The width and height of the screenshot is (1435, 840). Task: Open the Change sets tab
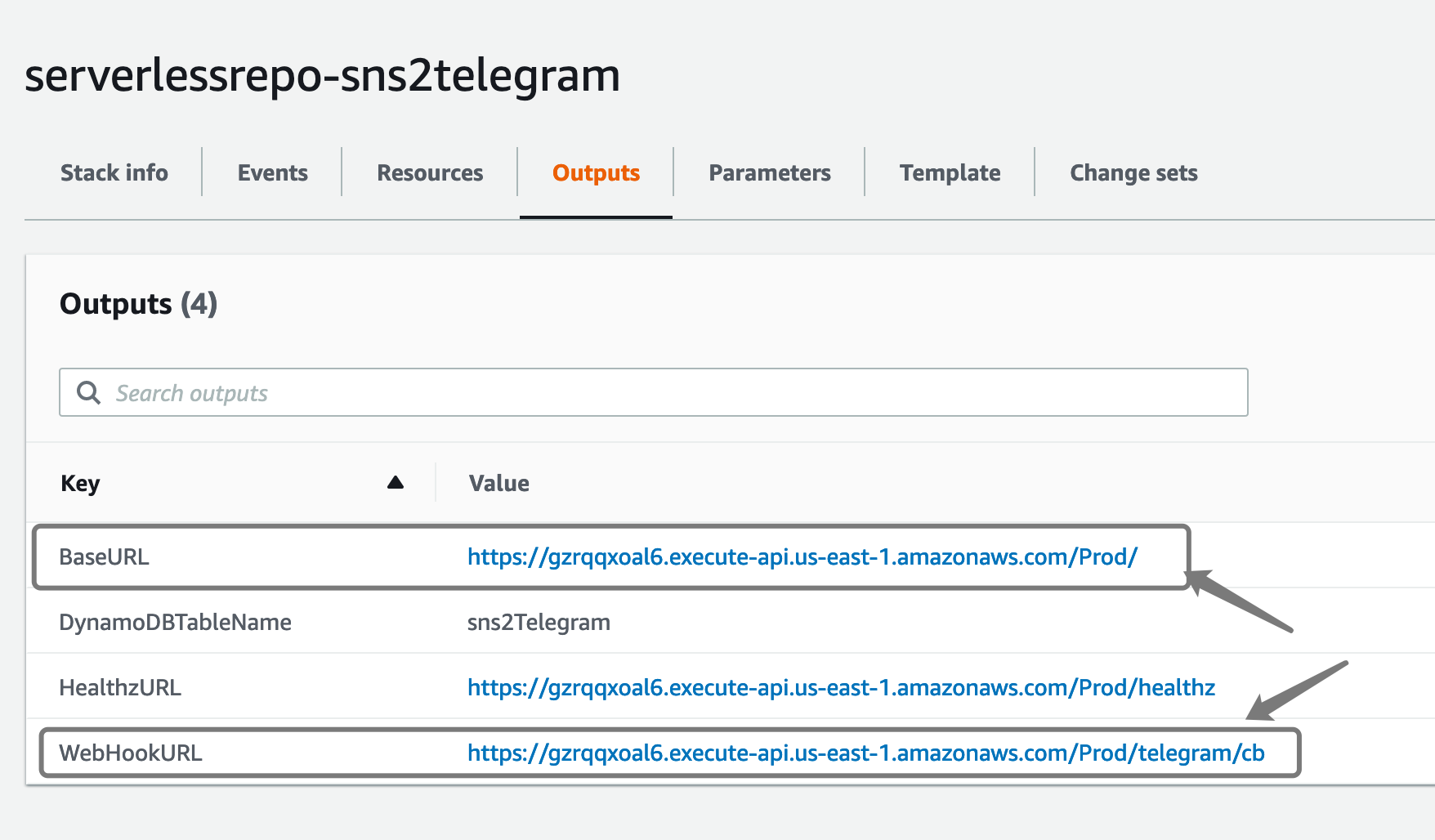coord(1133,173)
